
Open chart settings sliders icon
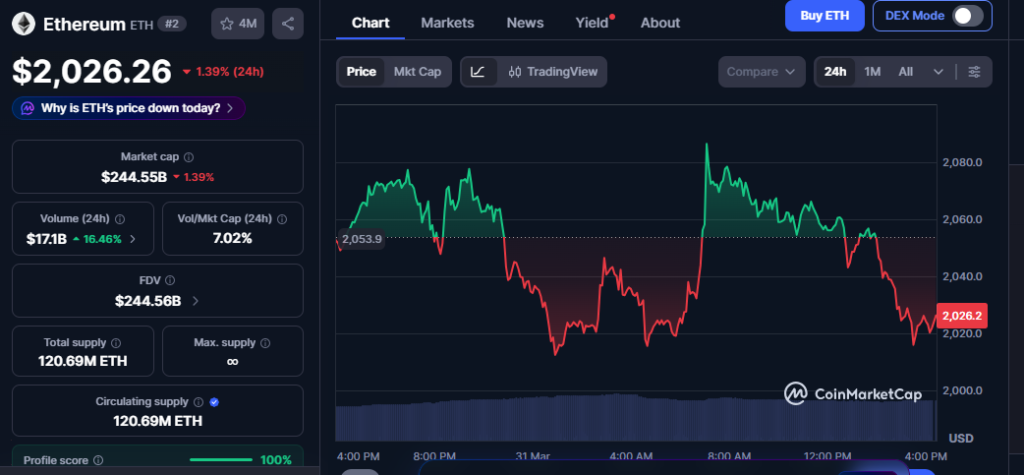[974, 71]
